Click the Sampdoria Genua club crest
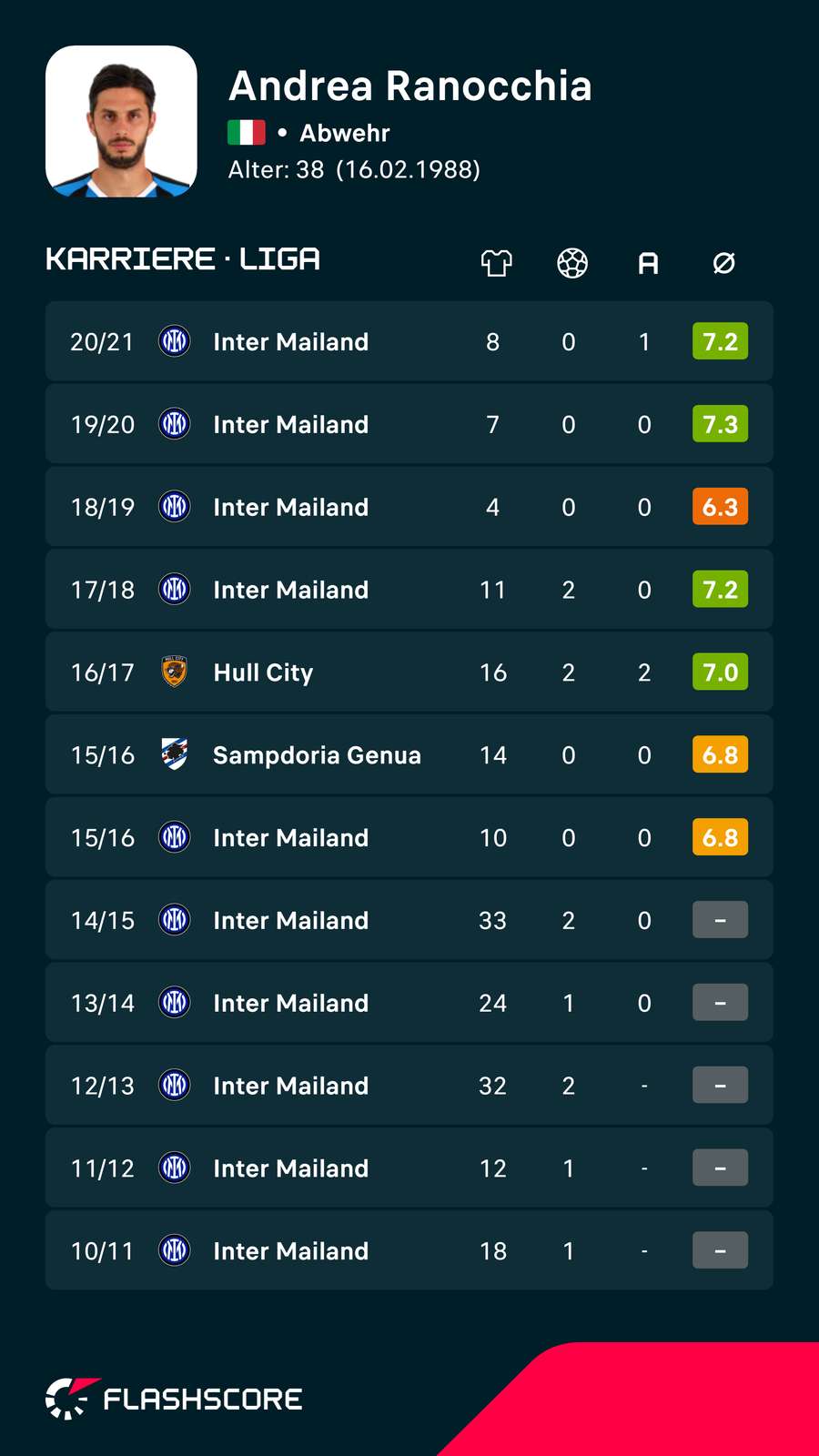Viewport: 819px width, 1456px height. tap(174, 754)
